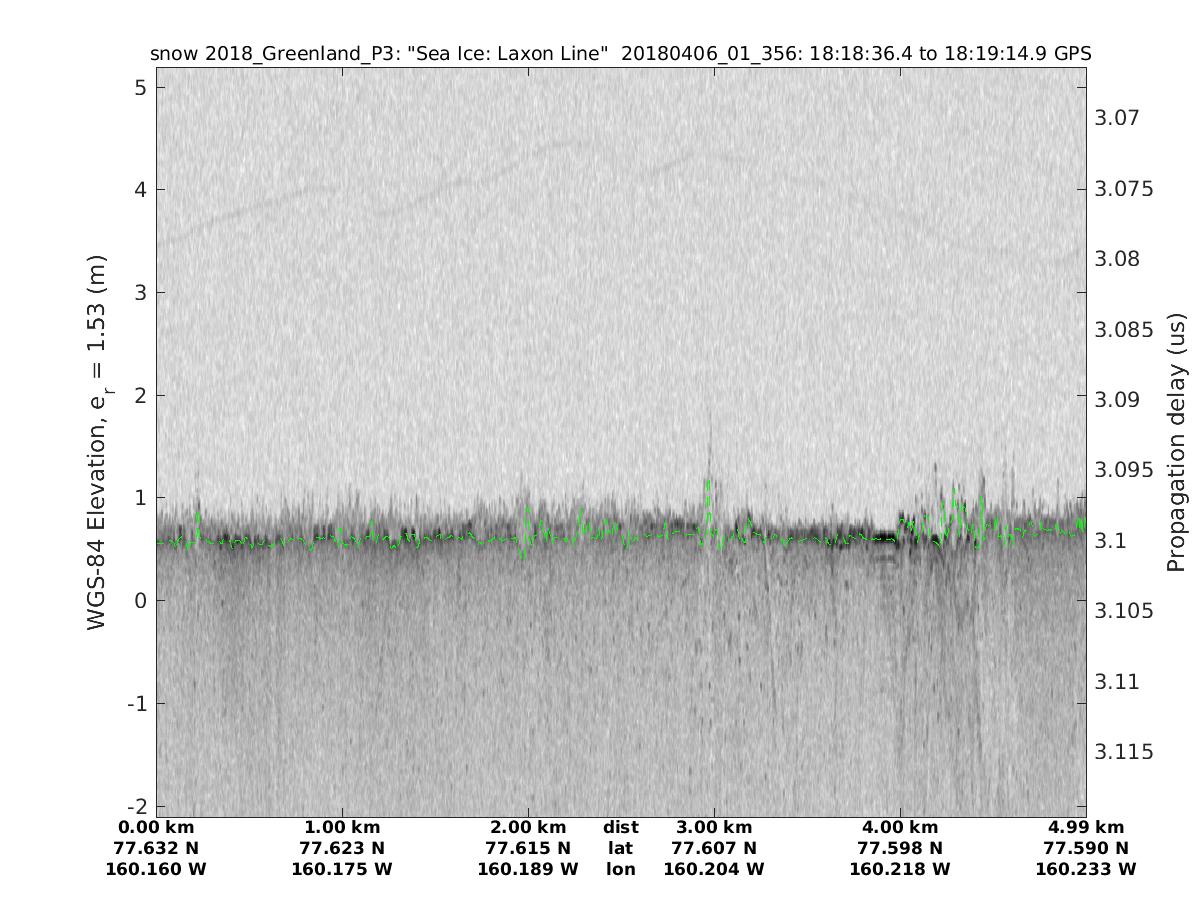Click the 'lat' axis legend text
This screenshot has width=1200, height=900.
point(620,848)
